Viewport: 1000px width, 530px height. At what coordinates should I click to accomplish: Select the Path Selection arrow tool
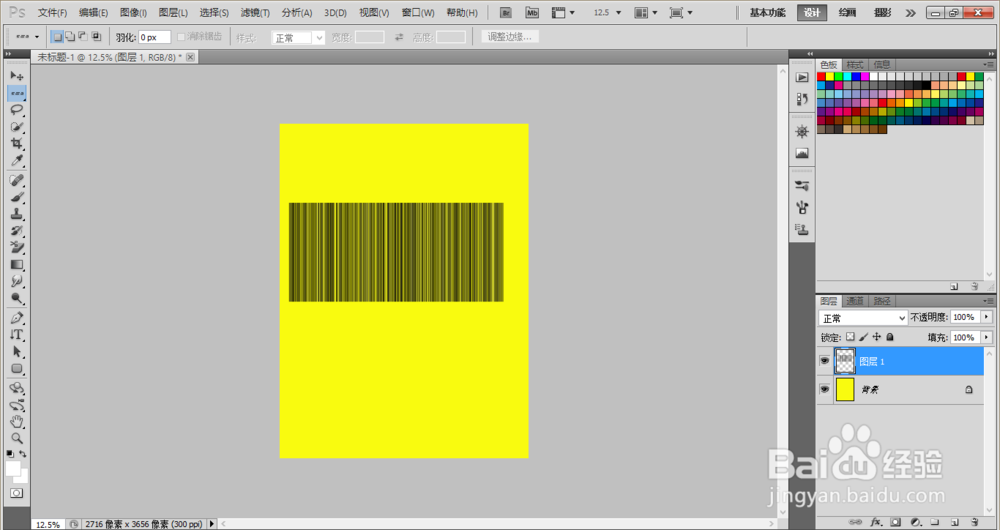coord(17,351)
